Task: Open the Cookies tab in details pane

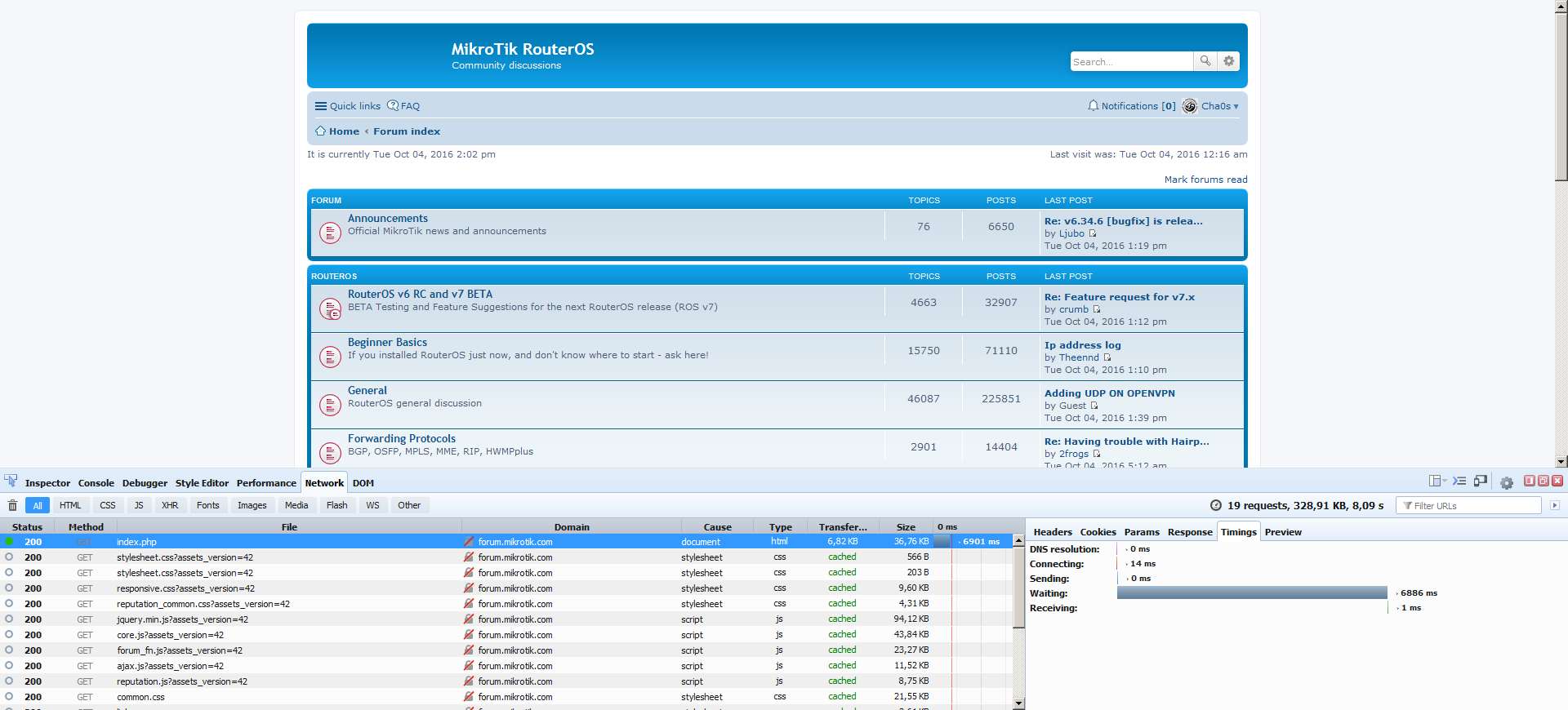Action: 1098,532
